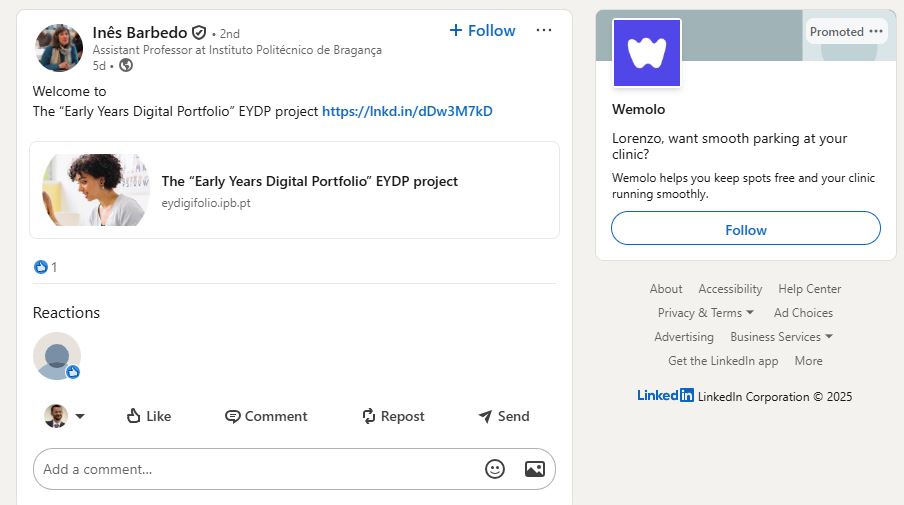This screenshot has width=904, height=505.
Task: Open the three-dot menu on Inês Barbedo's post
Action: (x=544, y=31)
